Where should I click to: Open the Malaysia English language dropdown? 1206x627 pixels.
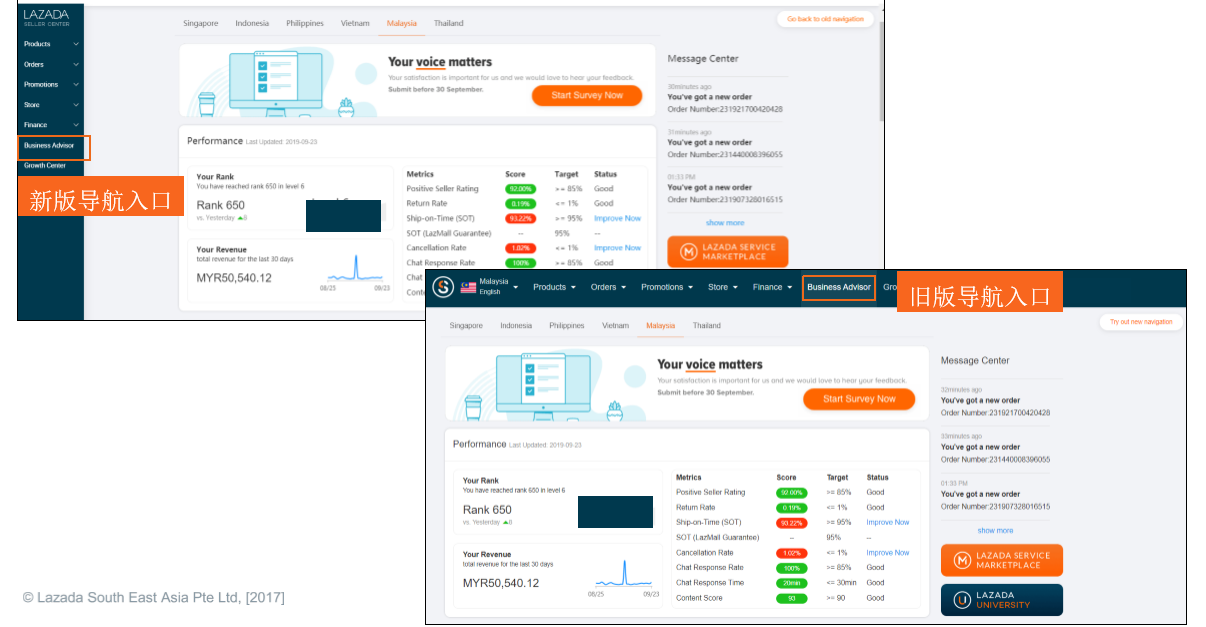point(490,287)
